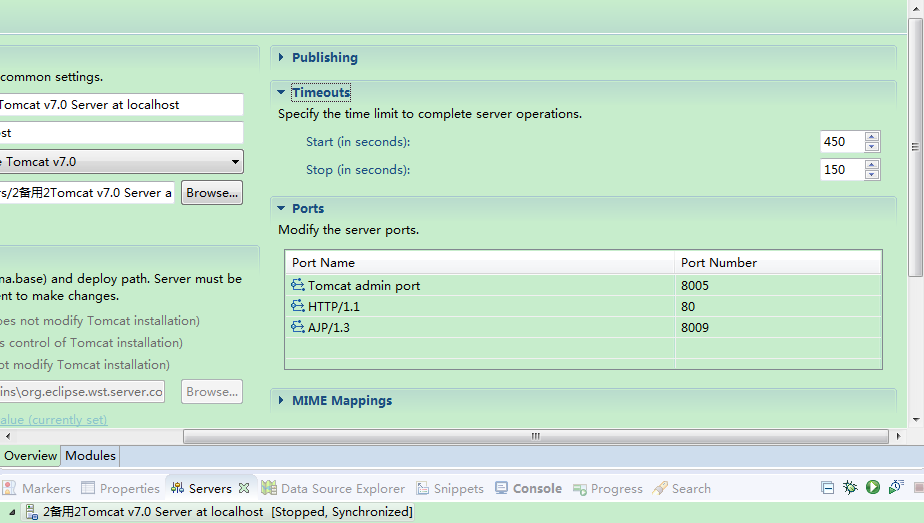Open the Console view tab
924x523 pixels.
[x=529, y=488]
